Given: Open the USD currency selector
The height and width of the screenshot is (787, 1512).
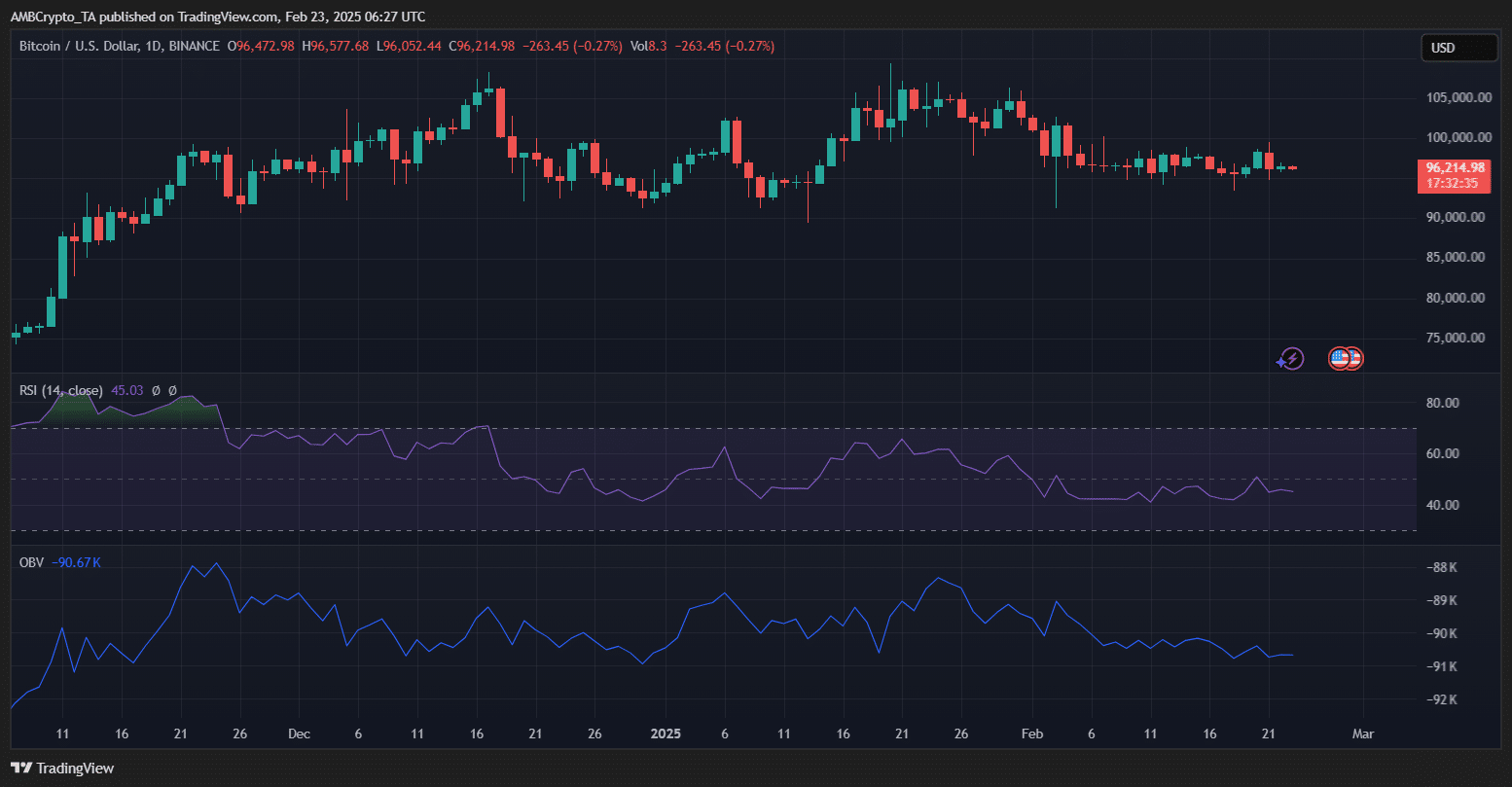Looking at the screenshot, I should coord(1458,48).
